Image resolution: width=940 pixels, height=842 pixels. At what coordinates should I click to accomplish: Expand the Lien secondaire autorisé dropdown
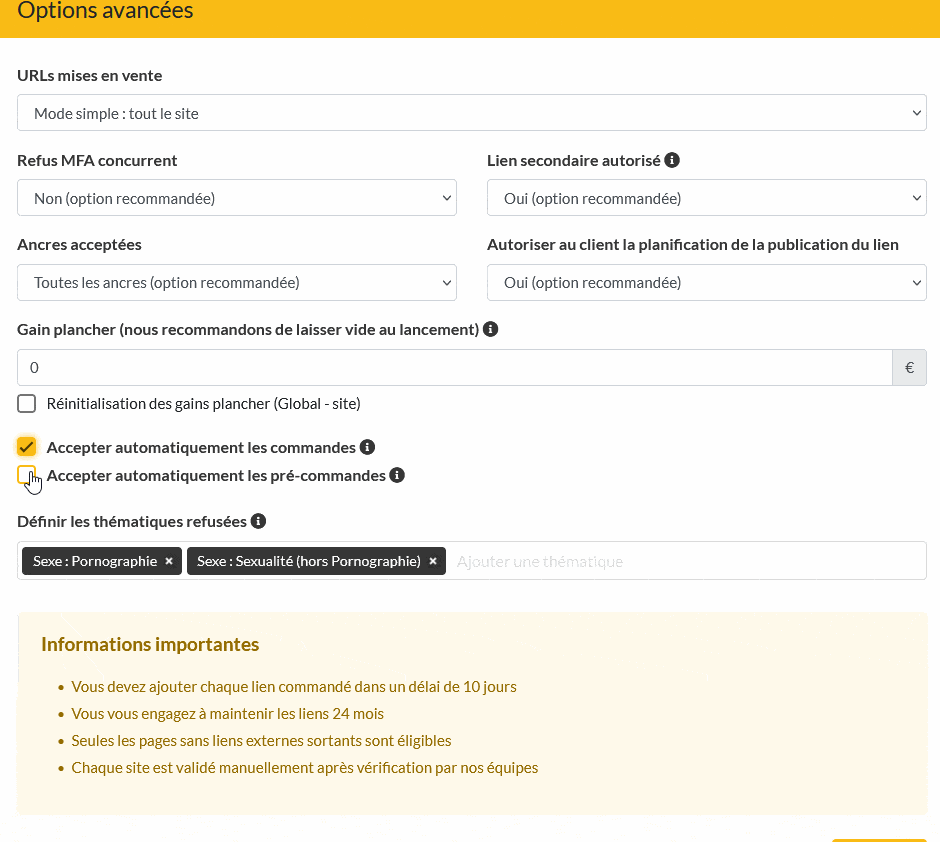pyautogui.click(x=706, y=198)
